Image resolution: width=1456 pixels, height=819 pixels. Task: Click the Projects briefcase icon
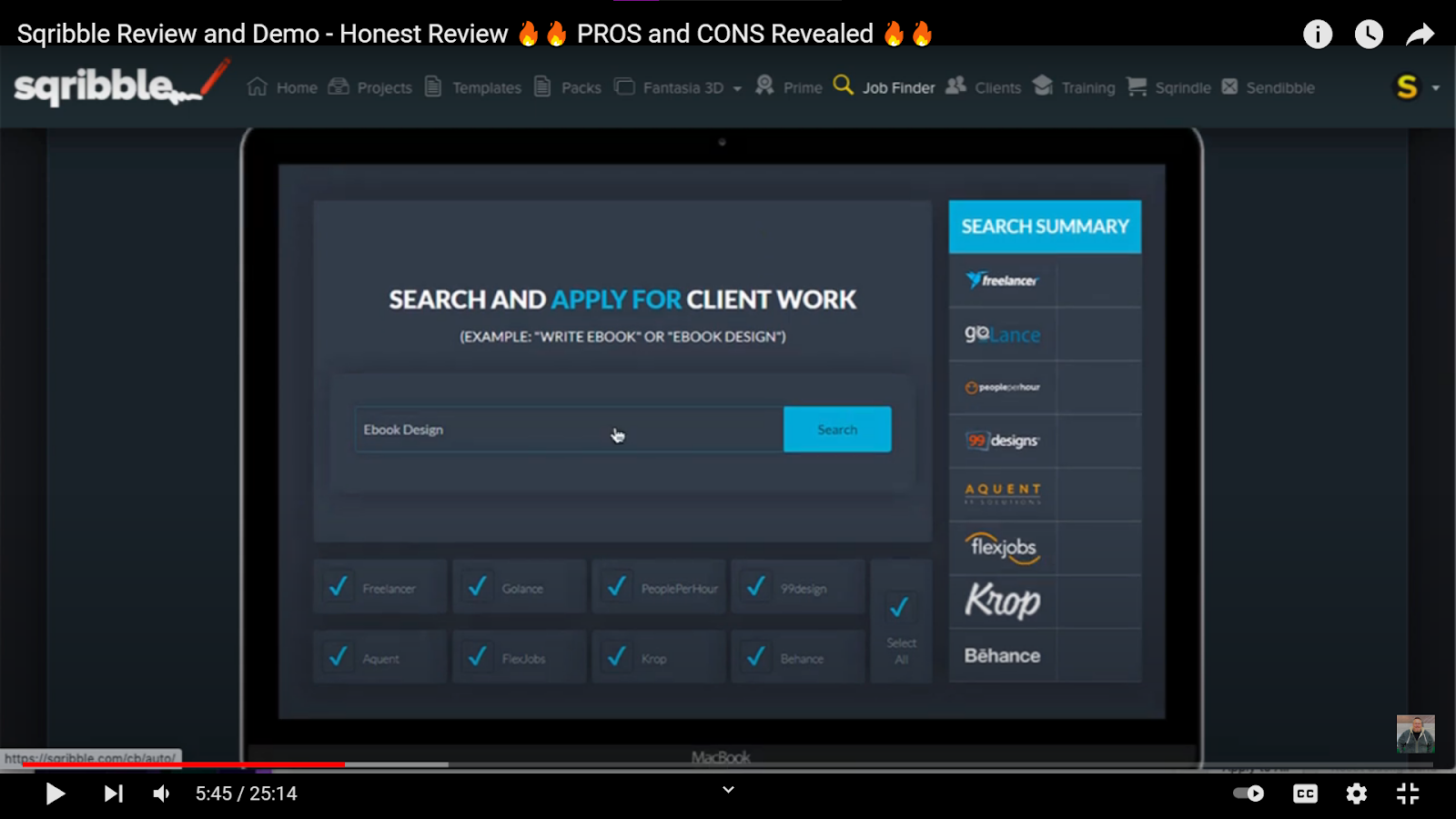click(x=339, y=86)
